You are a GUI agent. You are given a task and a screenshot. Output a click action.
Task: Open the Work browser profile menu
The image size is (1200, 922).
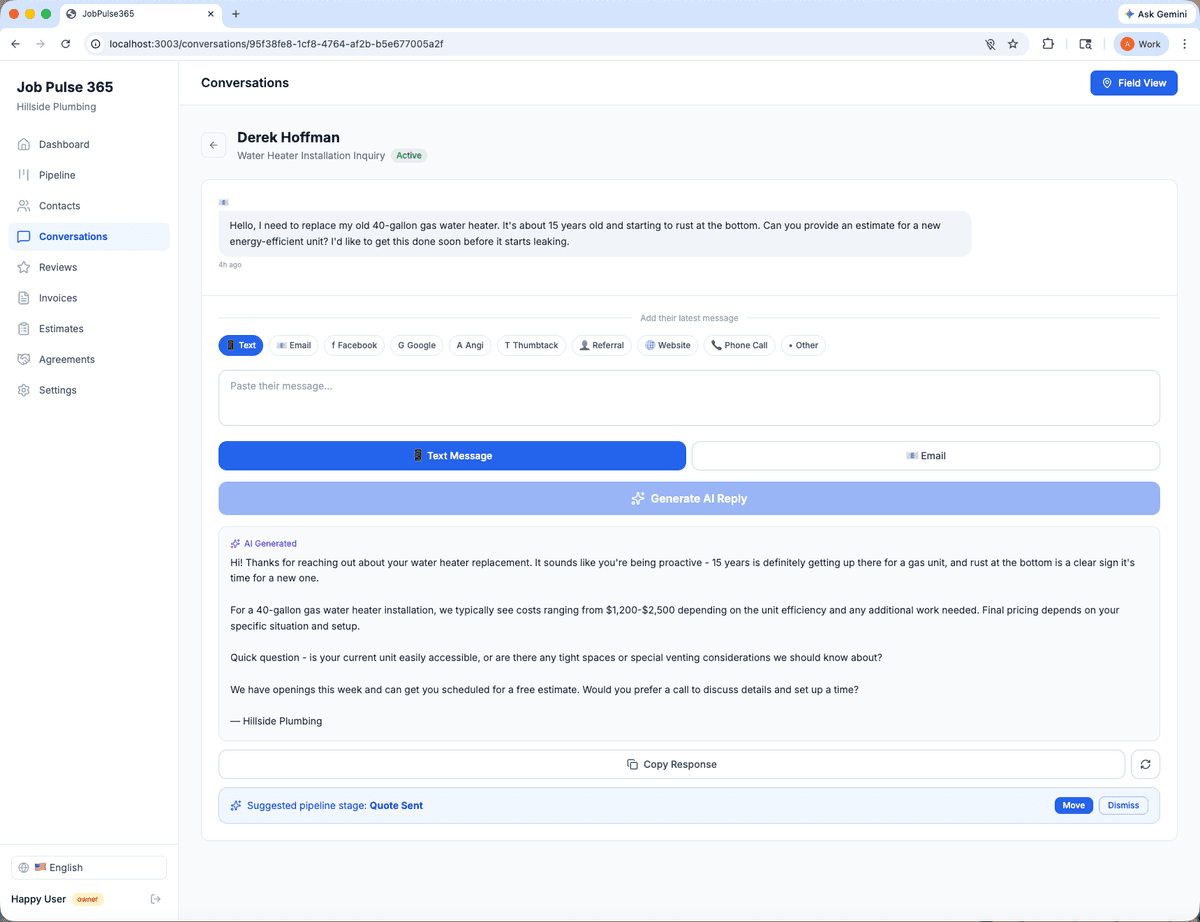1141,43
